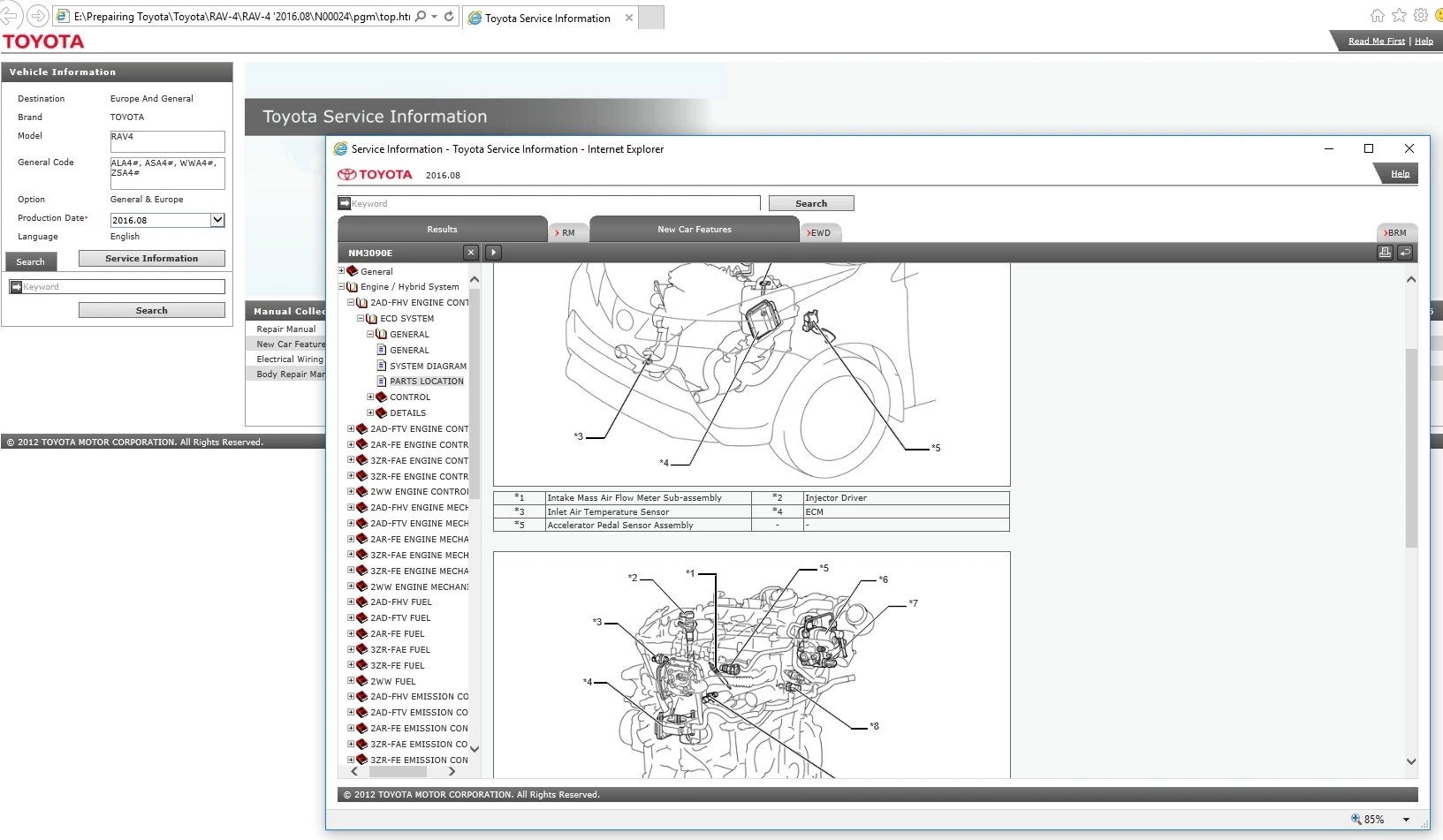
Task: Expand the CONTROL tree node
Action: click(370, 397)
